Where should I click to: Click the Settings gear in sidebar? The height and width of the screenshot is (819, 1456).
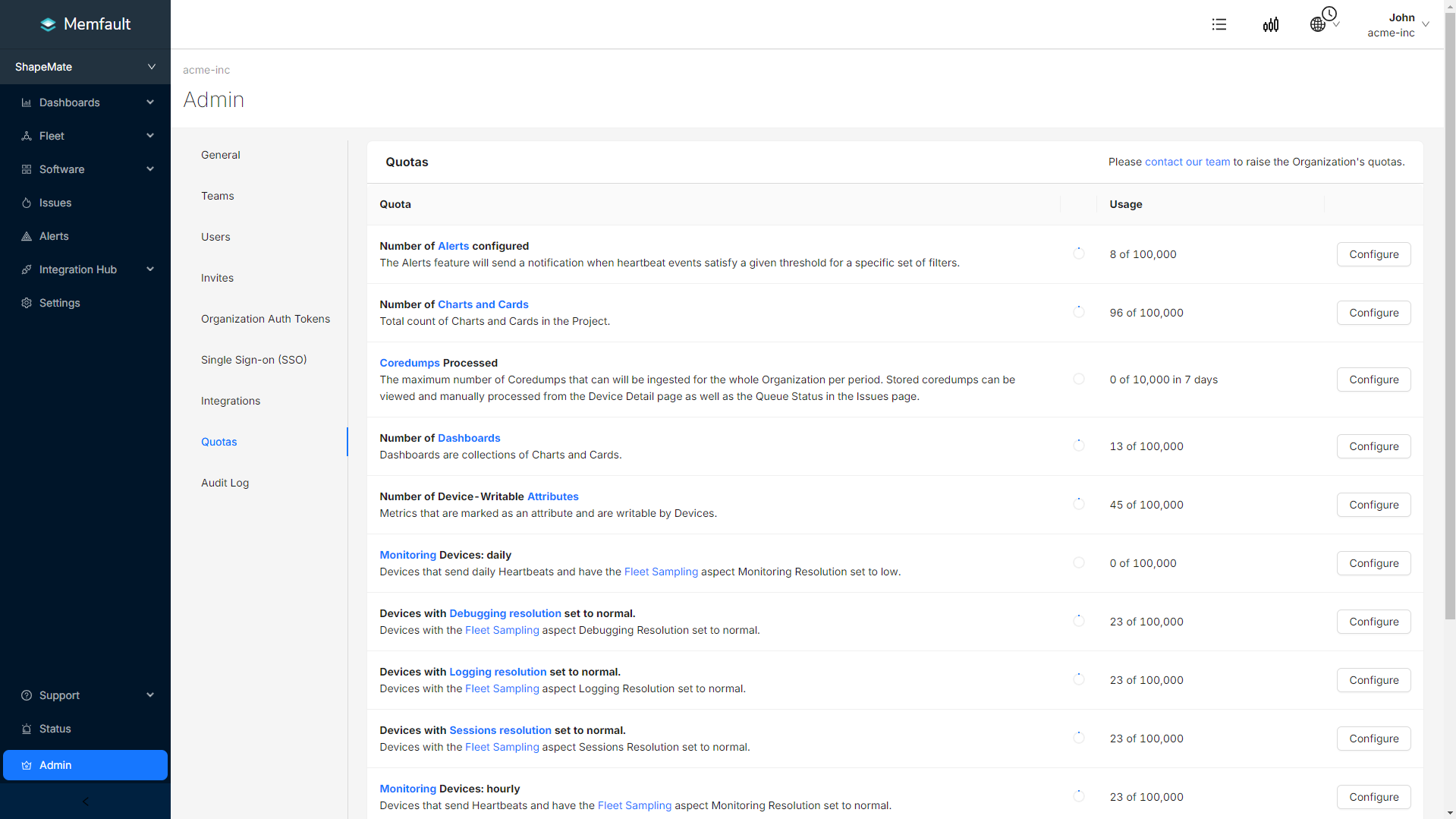[x=27, y=303]
